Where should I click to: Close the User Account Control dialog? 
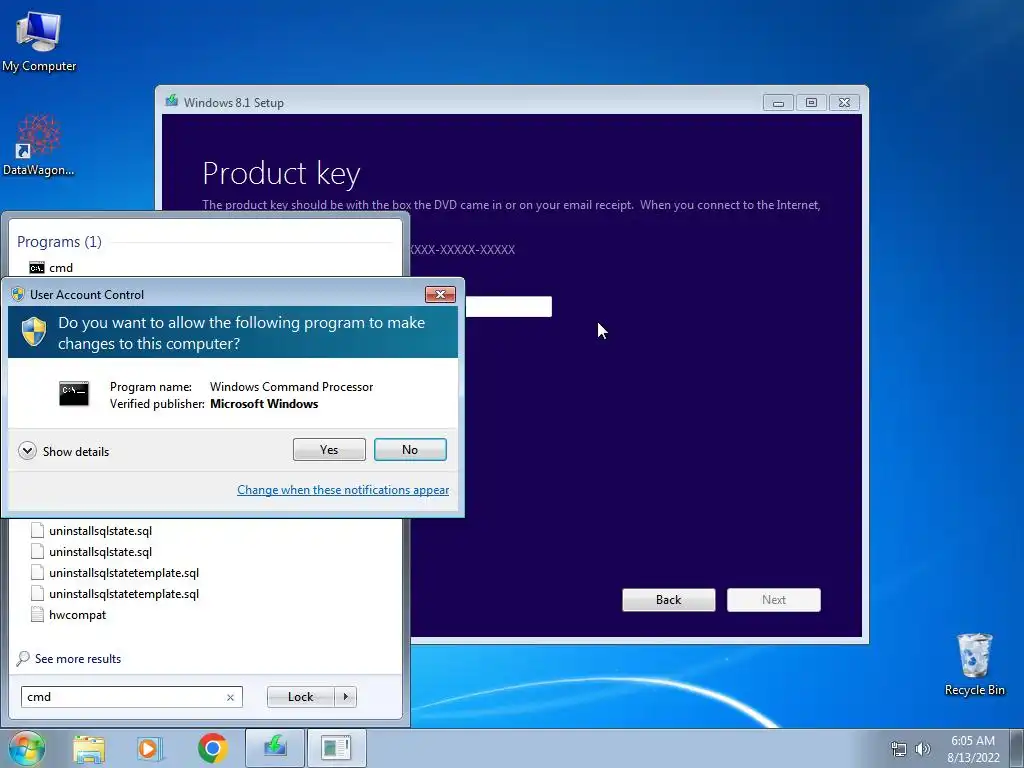pyautogui.click(x=440, y=295)
